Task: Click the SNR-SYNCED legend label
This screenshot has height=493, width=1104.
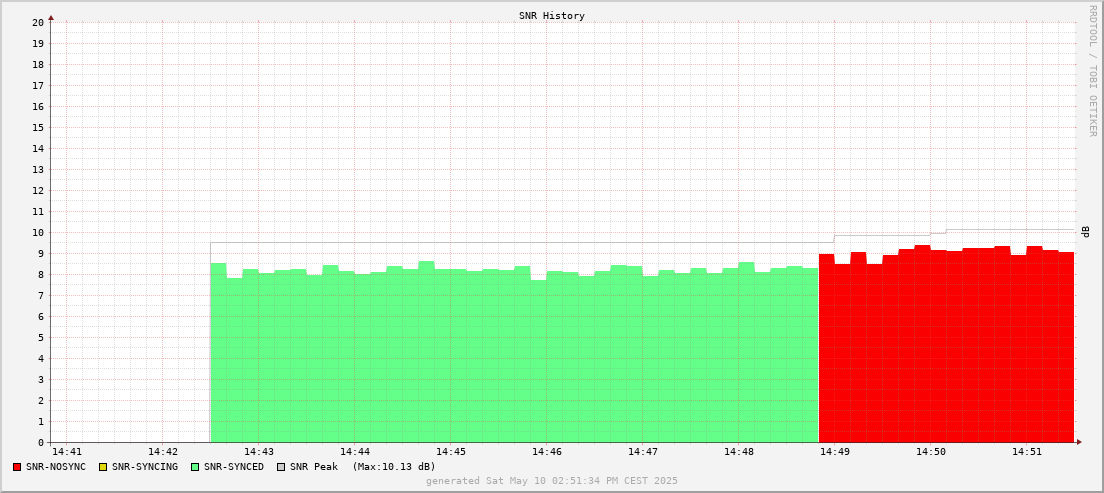Action: [x=234, y=467]
